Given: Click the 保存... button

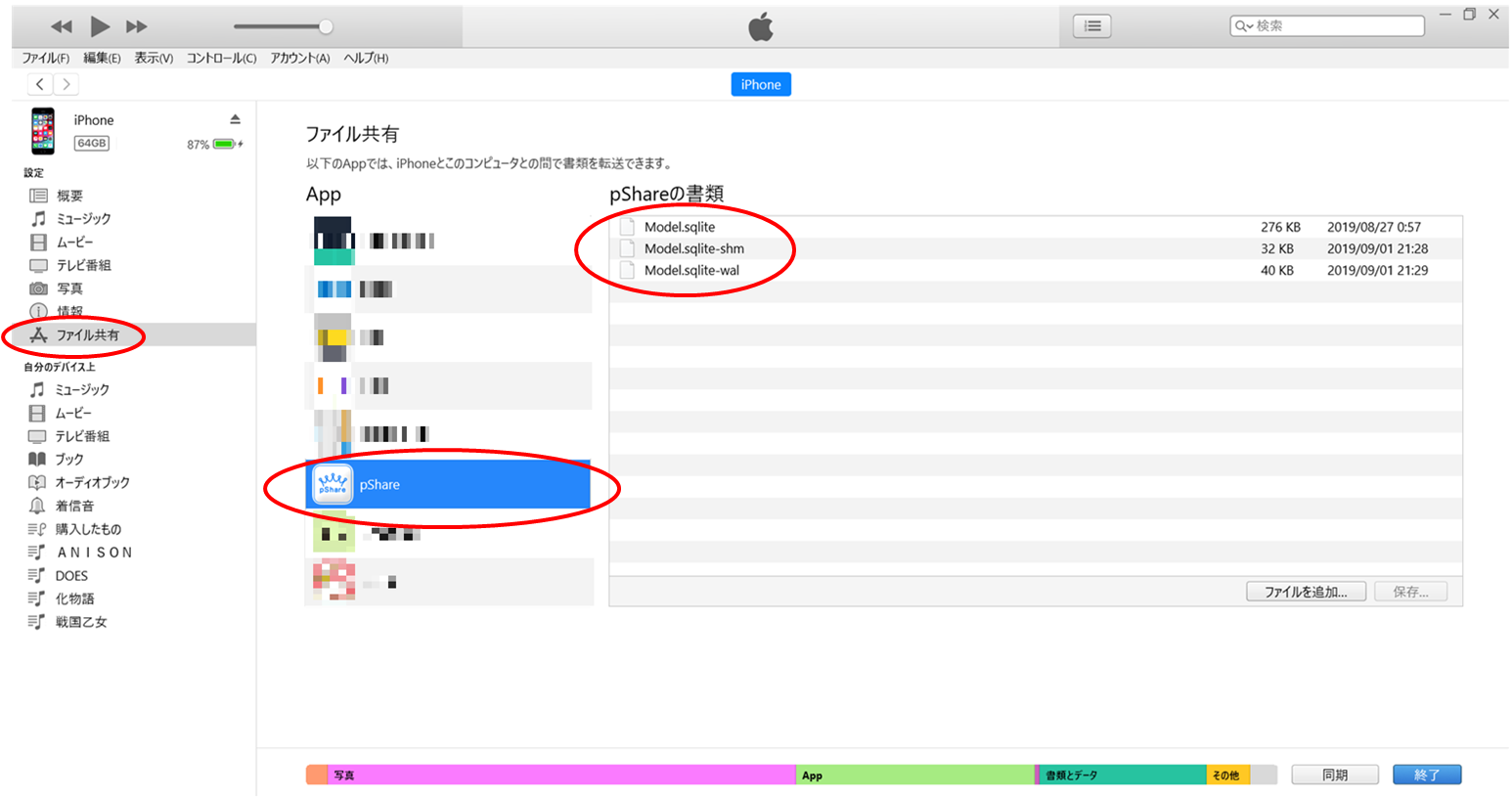Looking at the screenshot, I should [1410, 592].
